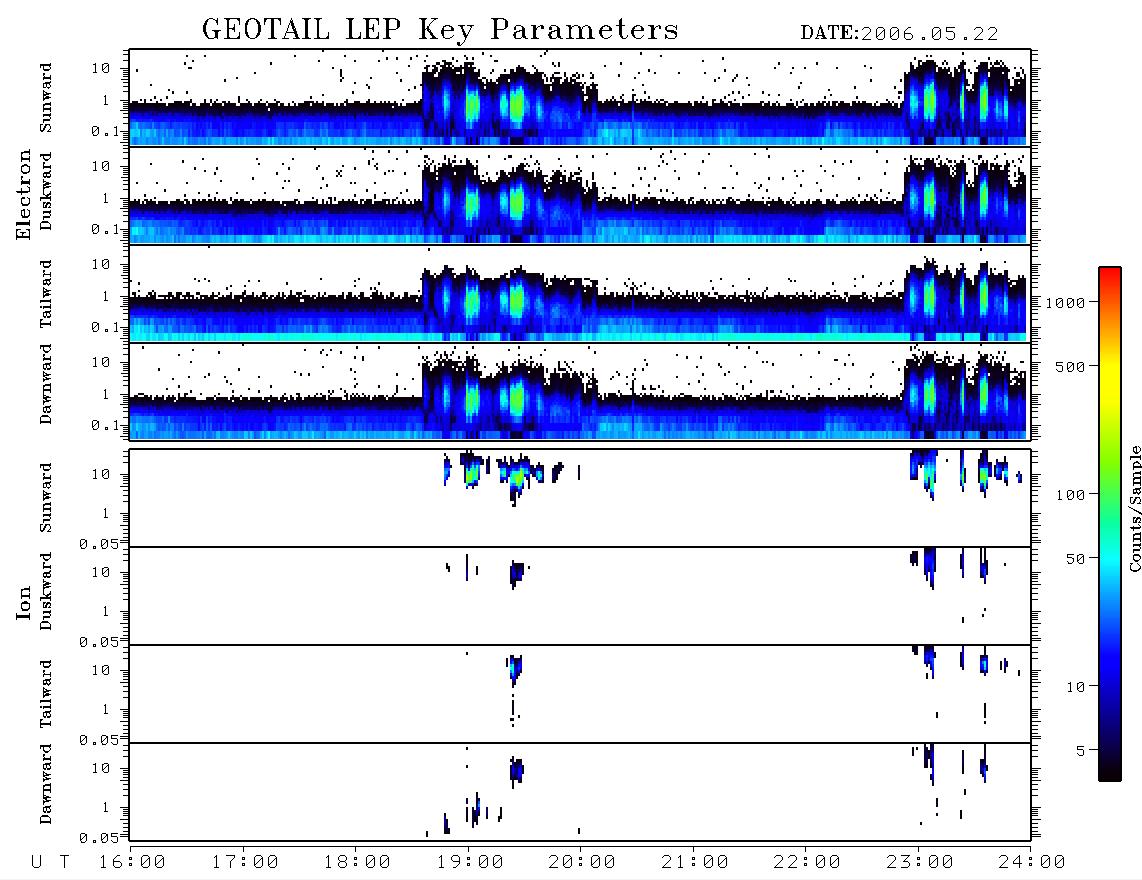Click the 10 tick of Electron Sunward panel
The width and height of the screenshot is (1142, 880).
click(x=101, y=68)
